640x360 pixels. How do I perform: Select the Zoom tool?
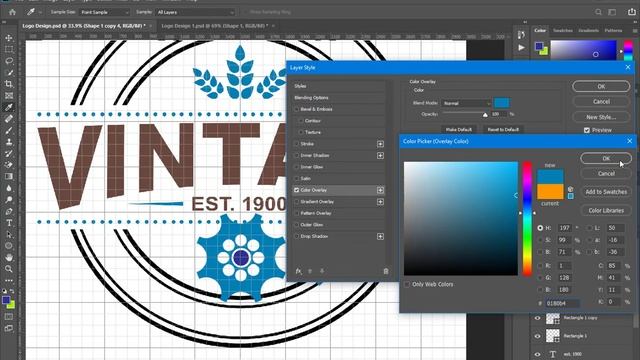9,269
